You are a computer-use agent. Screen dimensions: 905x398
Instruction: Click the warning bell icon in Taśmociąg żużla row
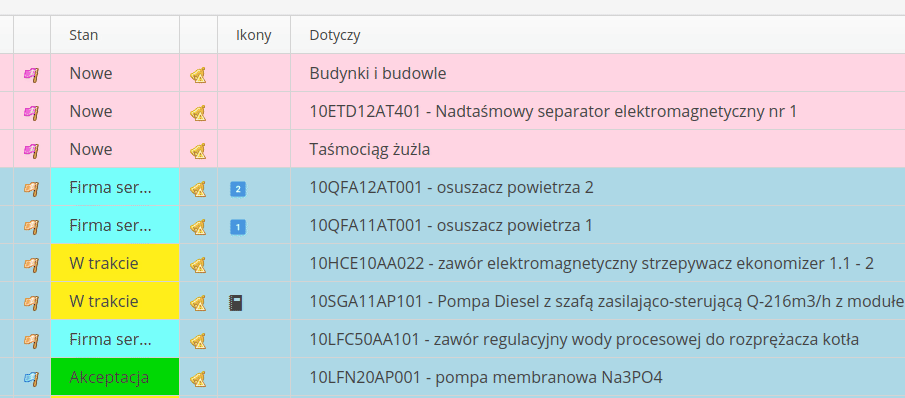point(198,151)
